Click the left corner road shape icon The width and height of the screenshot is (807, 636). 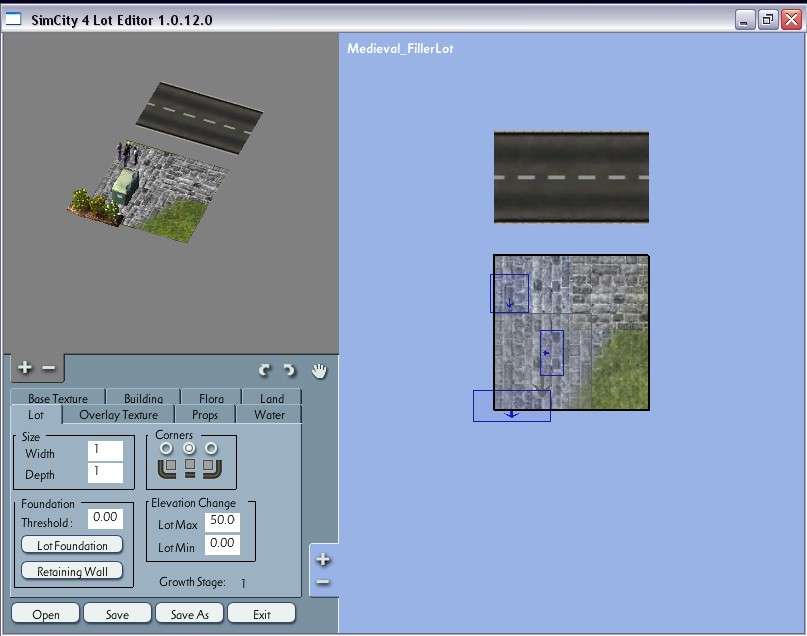point(167,468)
